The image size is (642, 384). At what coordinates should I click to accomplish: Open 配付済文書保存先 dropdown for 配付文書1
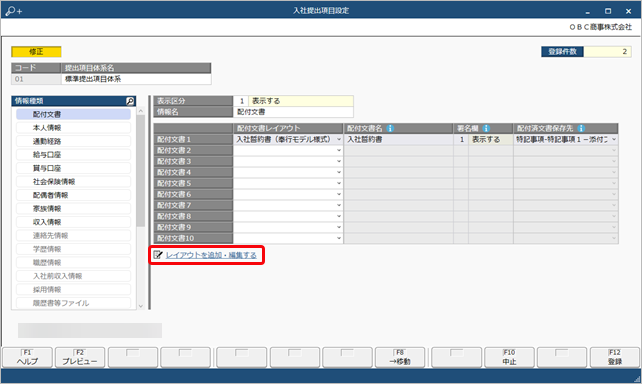614,140
